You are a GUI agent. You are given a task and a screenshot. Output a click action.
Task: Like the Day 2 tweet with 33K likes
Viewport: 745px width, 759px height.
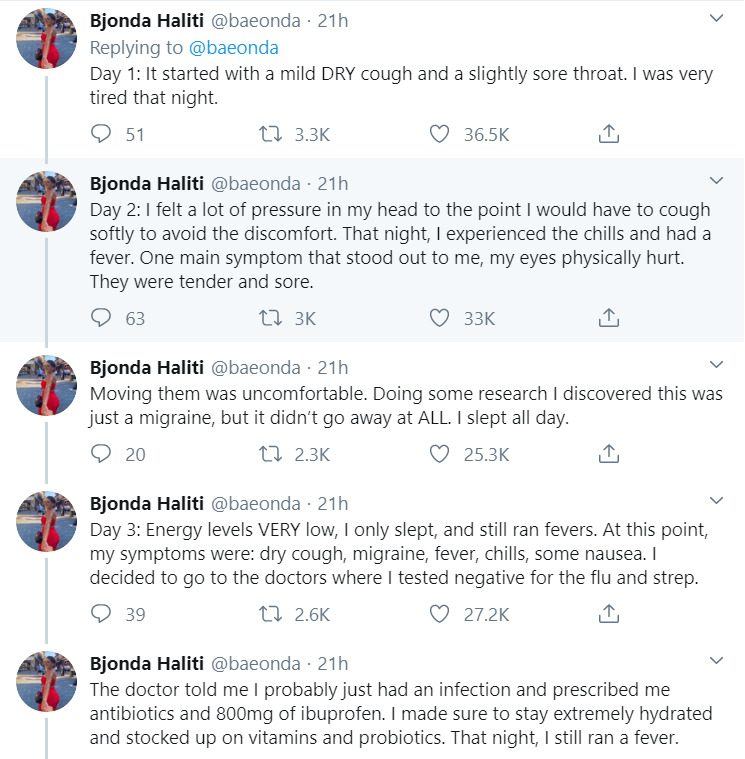click(x=439, y=318)
